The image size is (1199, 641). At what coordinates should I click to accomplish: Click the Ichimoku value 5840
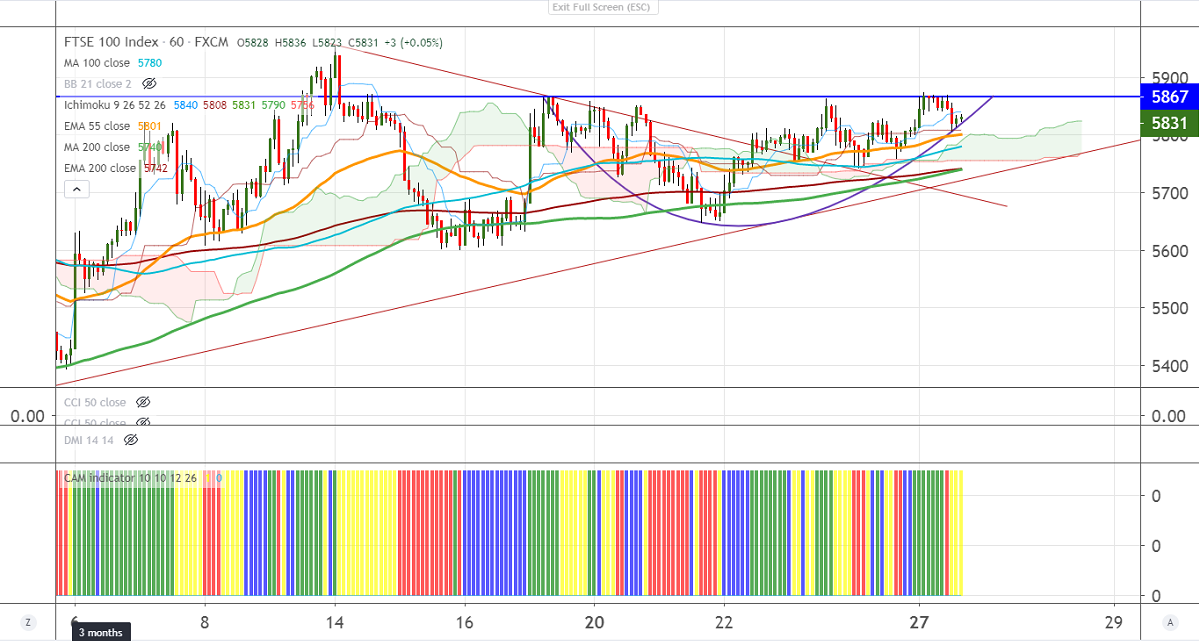[x=186, y=105]
